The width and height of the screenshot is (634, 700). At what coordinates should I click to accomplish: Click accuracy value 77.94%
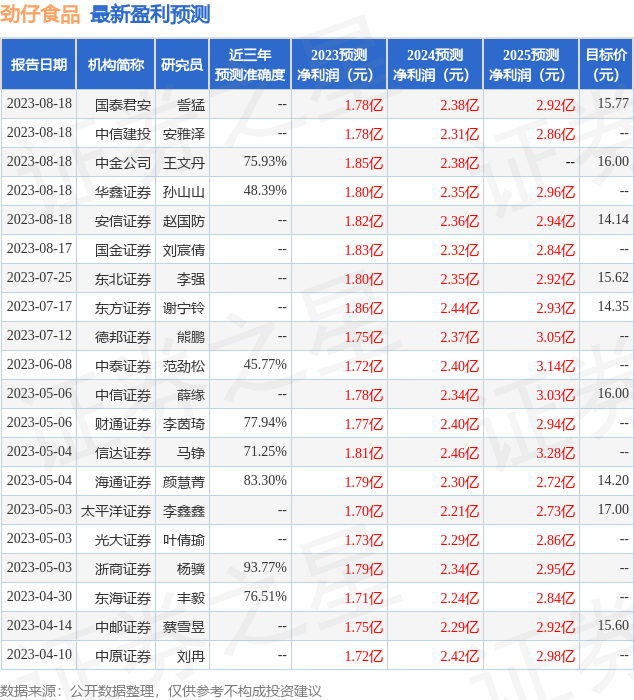click(x=265, y=422)
